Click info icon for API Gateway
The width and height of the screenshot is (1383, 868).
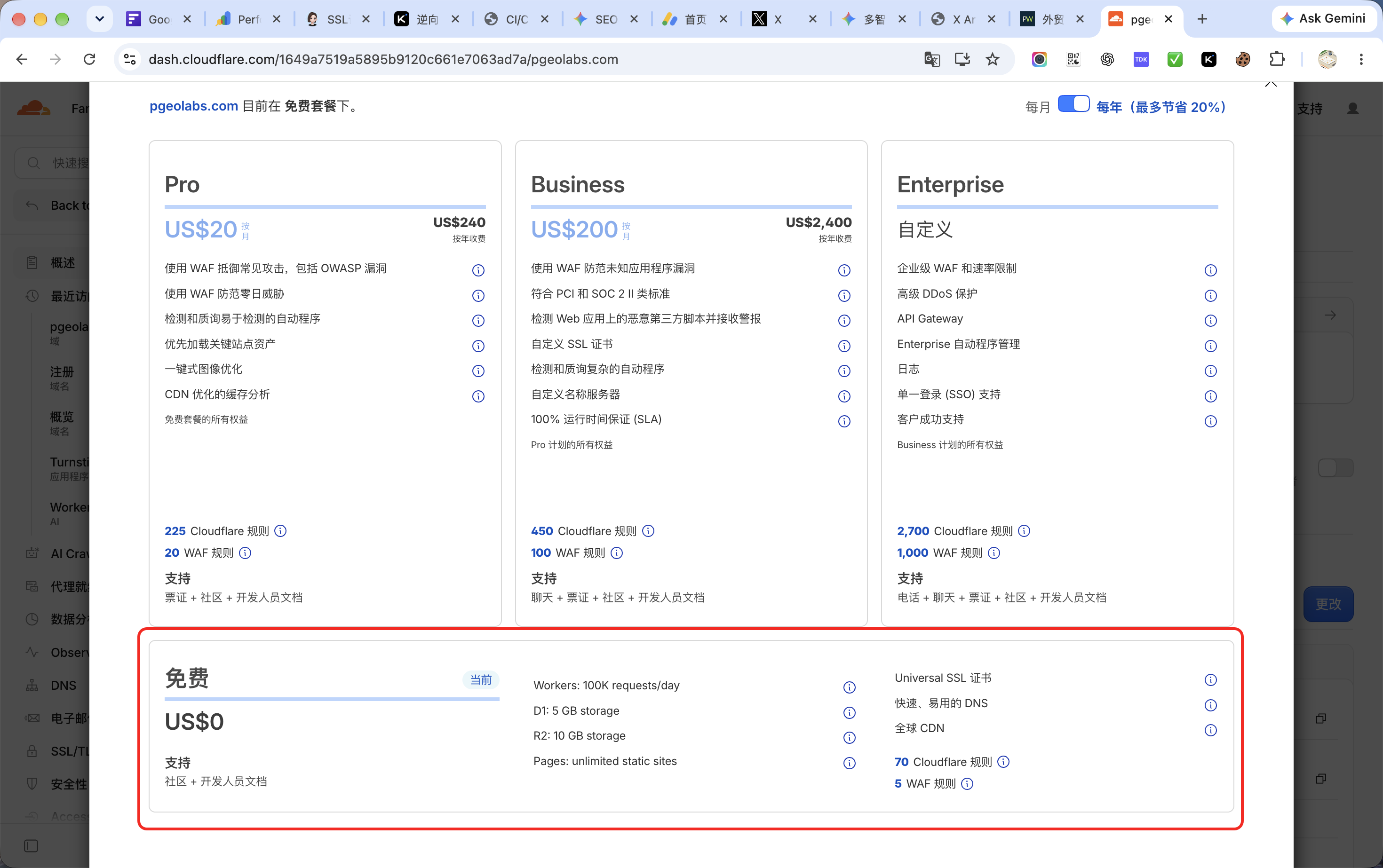coord(1210,320)
